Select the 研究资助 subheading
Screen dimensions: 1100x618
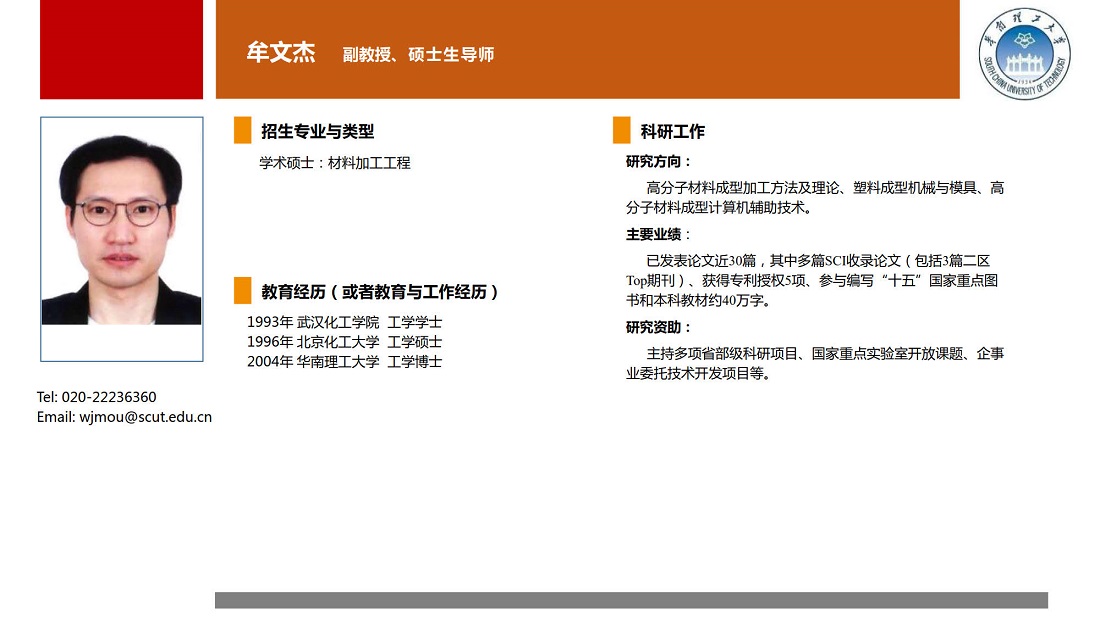click(658, 327)
